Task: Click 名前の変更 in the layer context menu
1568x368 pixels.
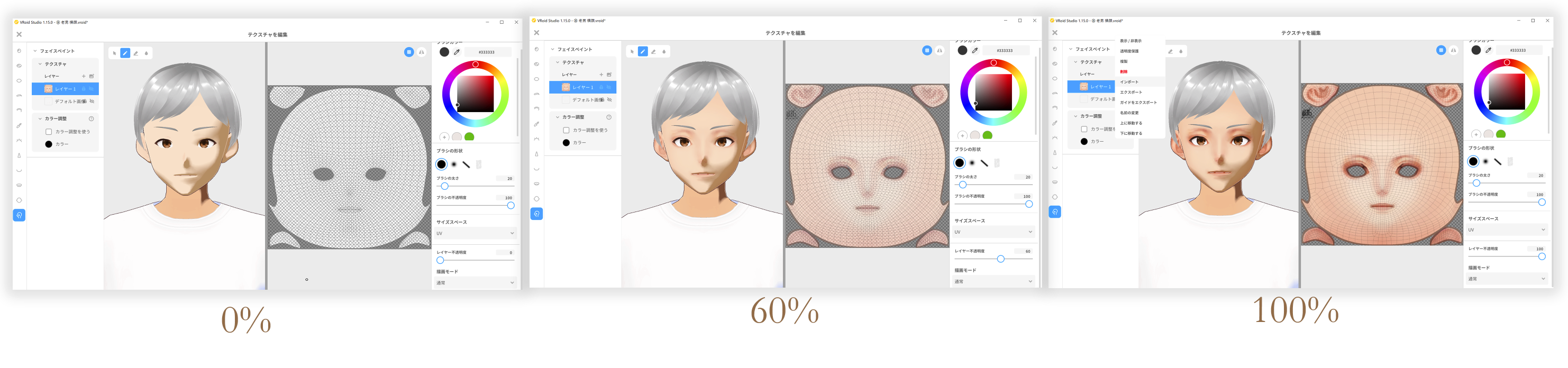Action: [x=1129, y=113]
